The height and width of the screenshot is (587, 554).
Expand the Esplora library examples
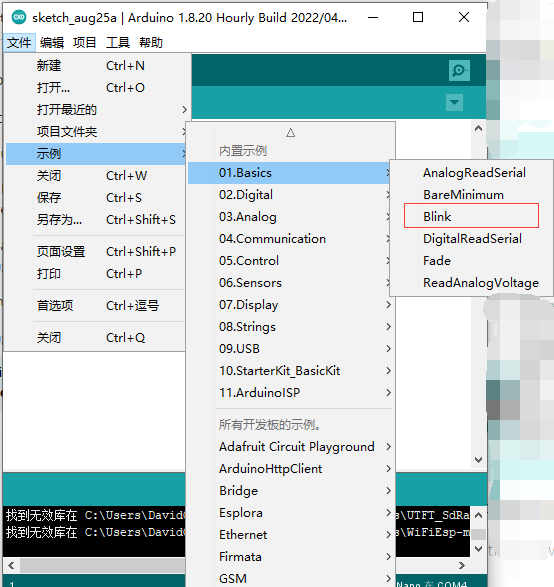[x=290, y=513]
